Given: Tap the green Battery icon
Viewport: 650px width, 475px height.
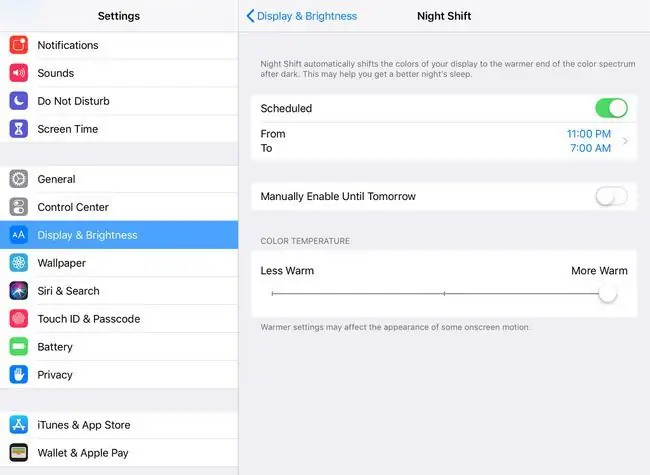Looking at the screenshot, I should [x=19, y=347].
